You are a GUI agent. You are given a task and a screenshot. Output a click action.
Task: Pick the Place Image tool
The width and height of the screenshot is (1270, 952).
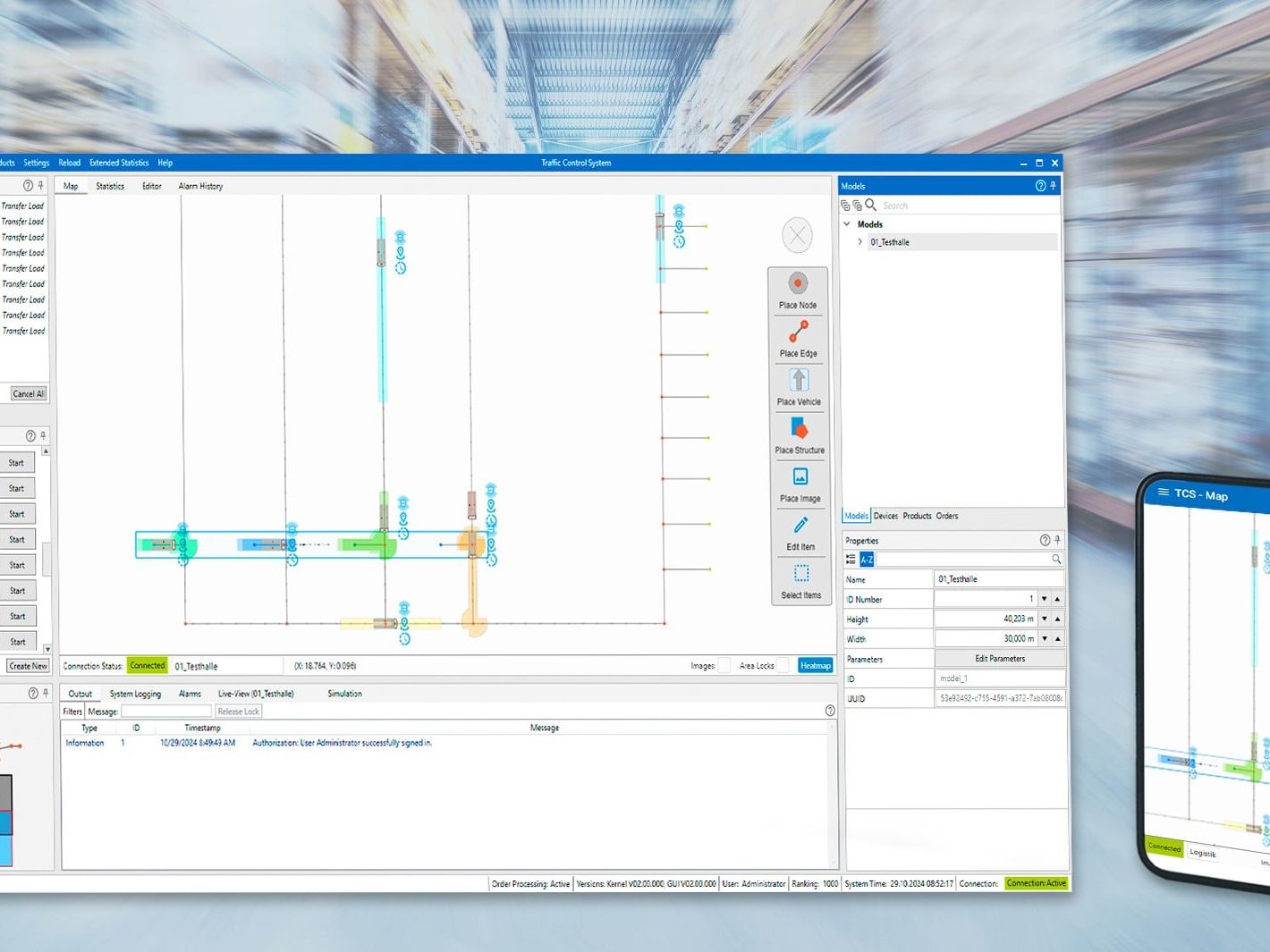800,484
